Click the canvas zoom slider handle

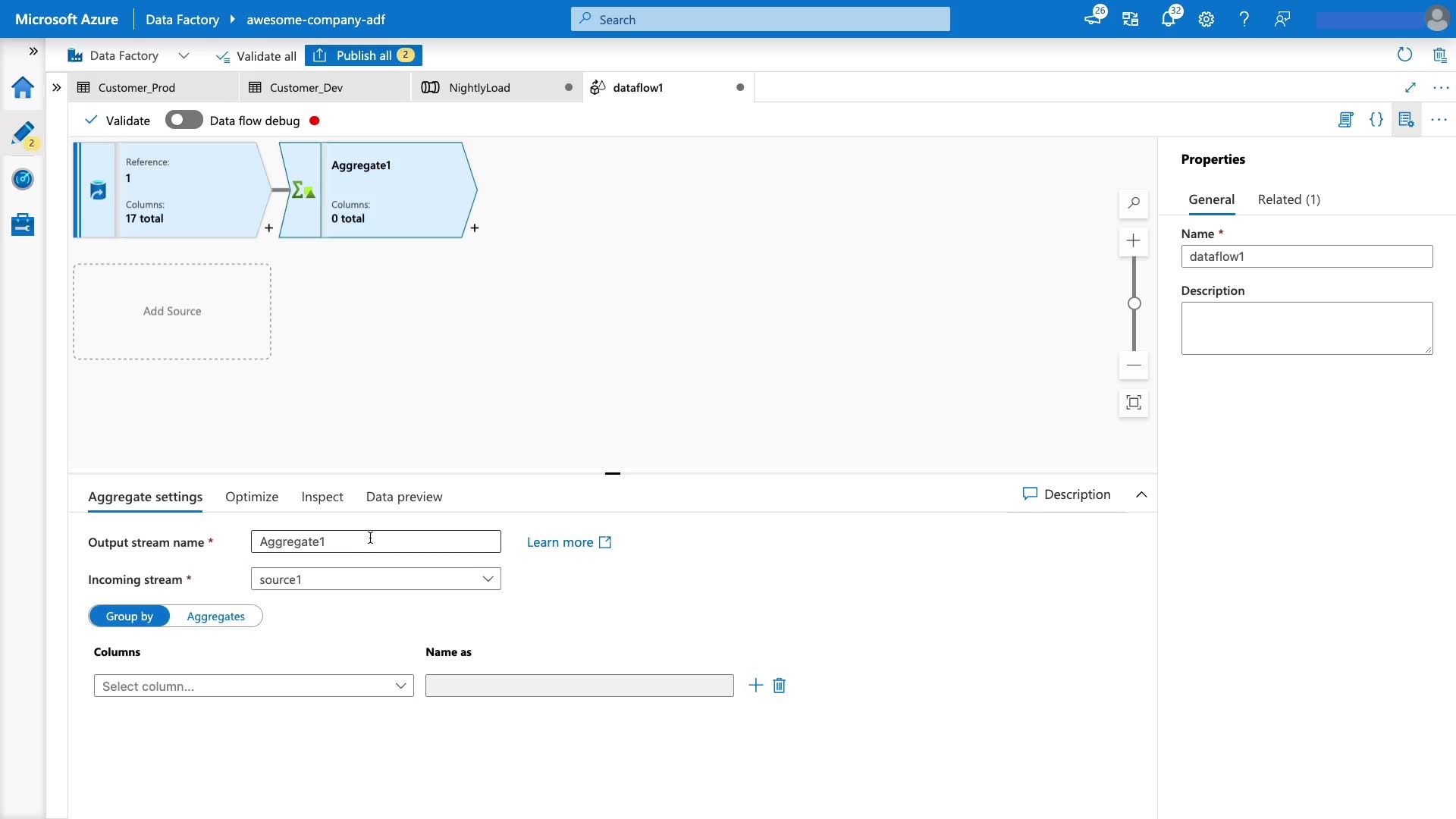coord(1134,303)
